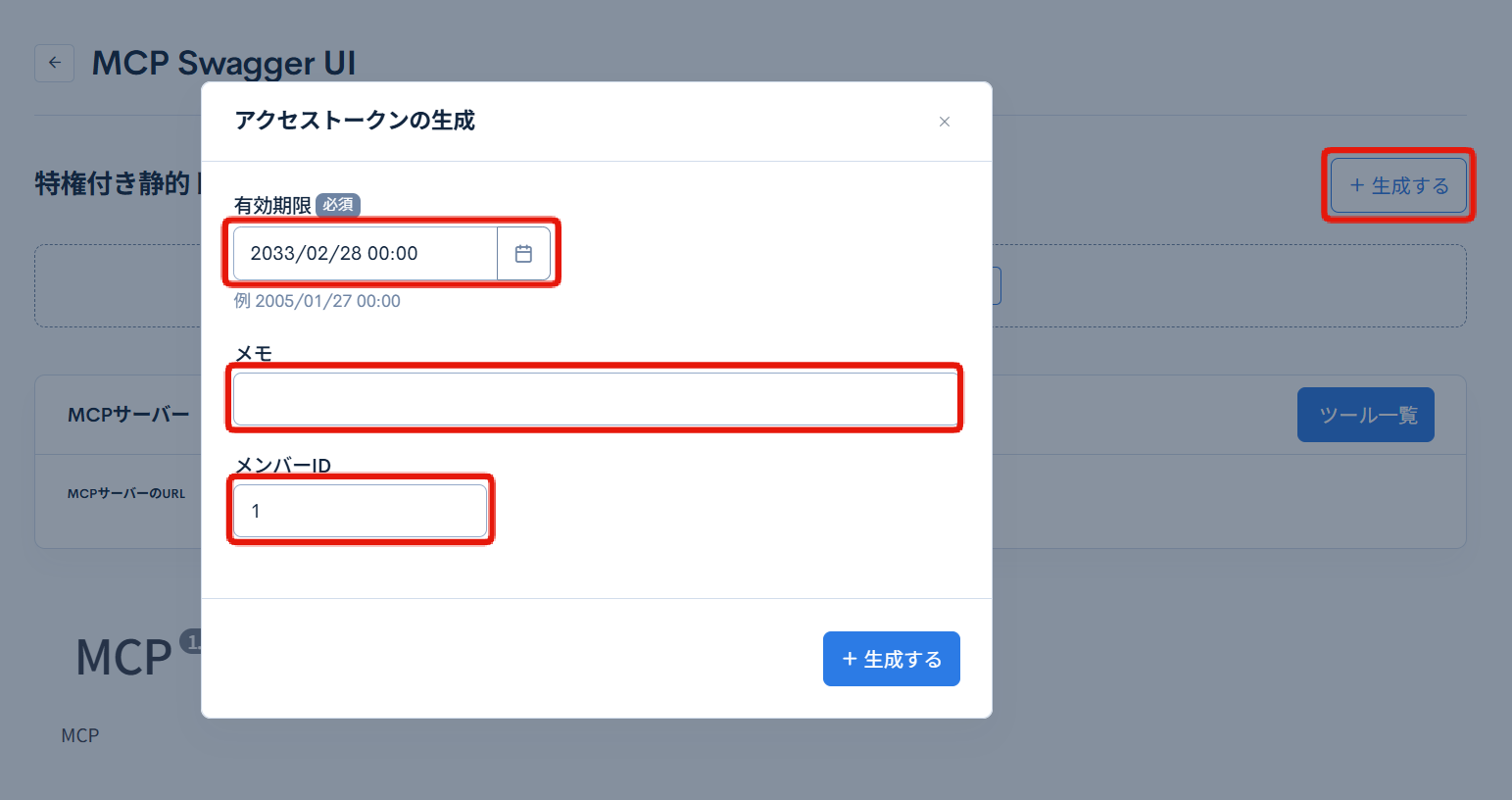Click the example date text below the date field
Image resolution: width=1512 pixels, height=800 pixels.
[317, 301]
